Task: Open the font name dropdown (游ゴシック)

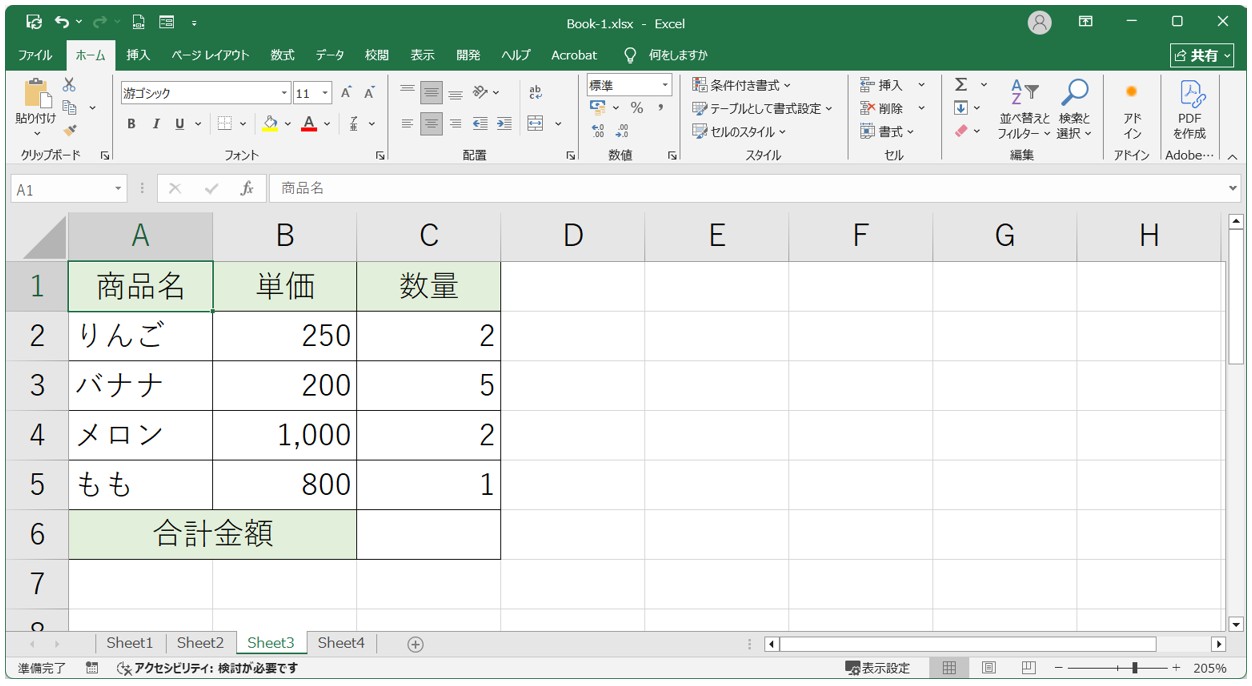Action: (x=284, y=93)
